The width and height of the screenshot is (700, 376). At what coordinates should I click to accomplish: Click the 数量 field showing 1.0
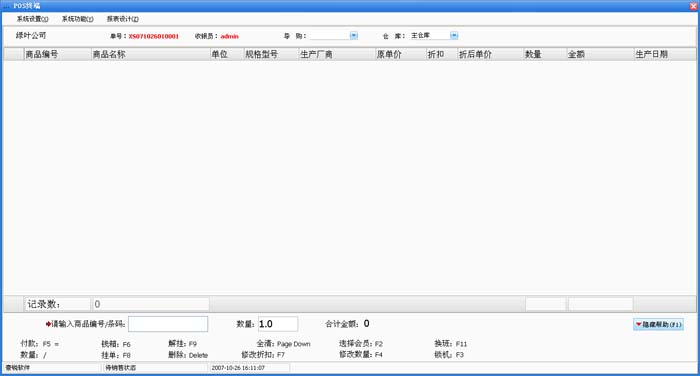(x=278, y=324)
